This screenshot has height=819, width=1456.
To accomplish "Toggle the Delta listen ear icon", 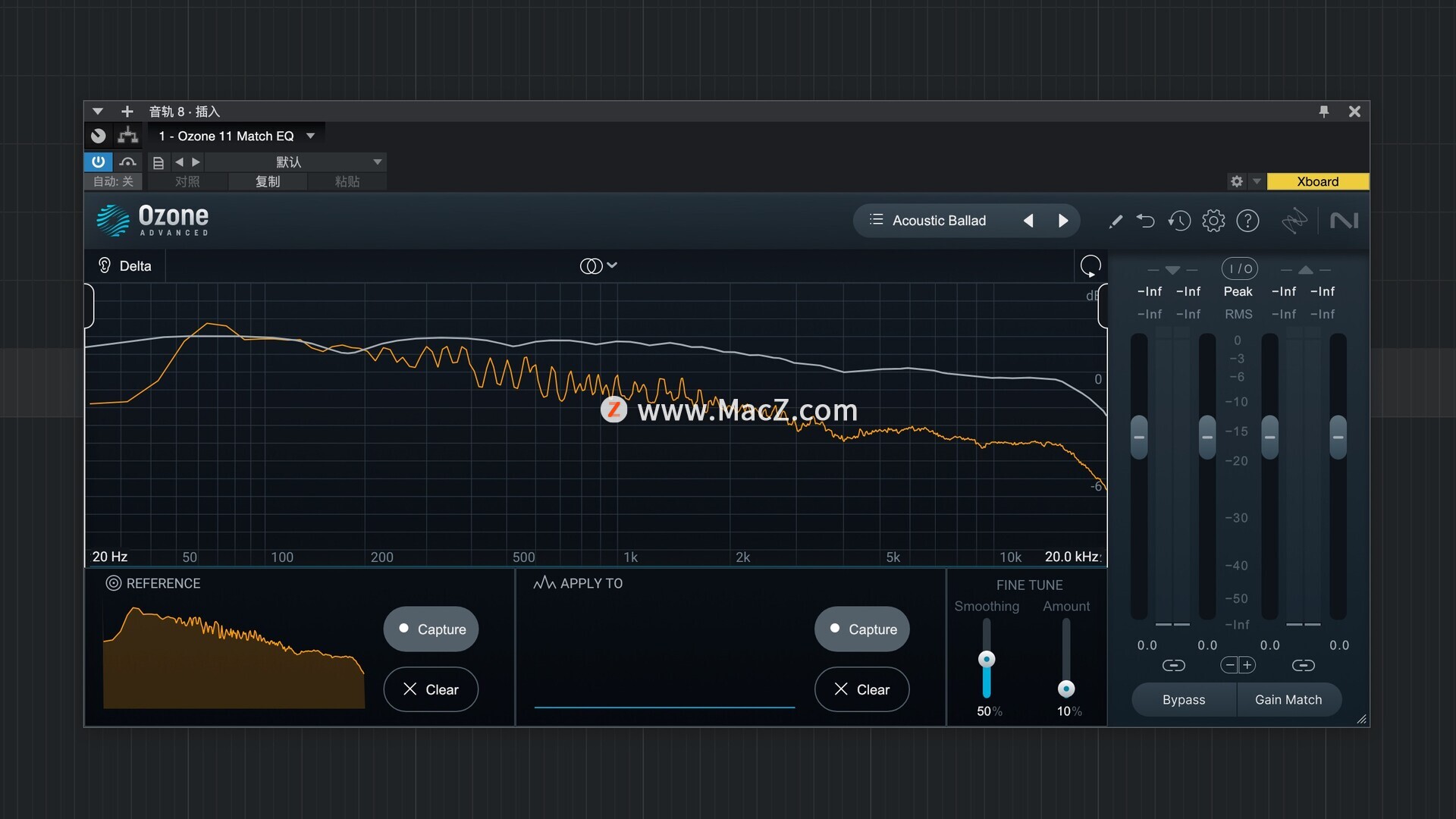I will 105,265.
